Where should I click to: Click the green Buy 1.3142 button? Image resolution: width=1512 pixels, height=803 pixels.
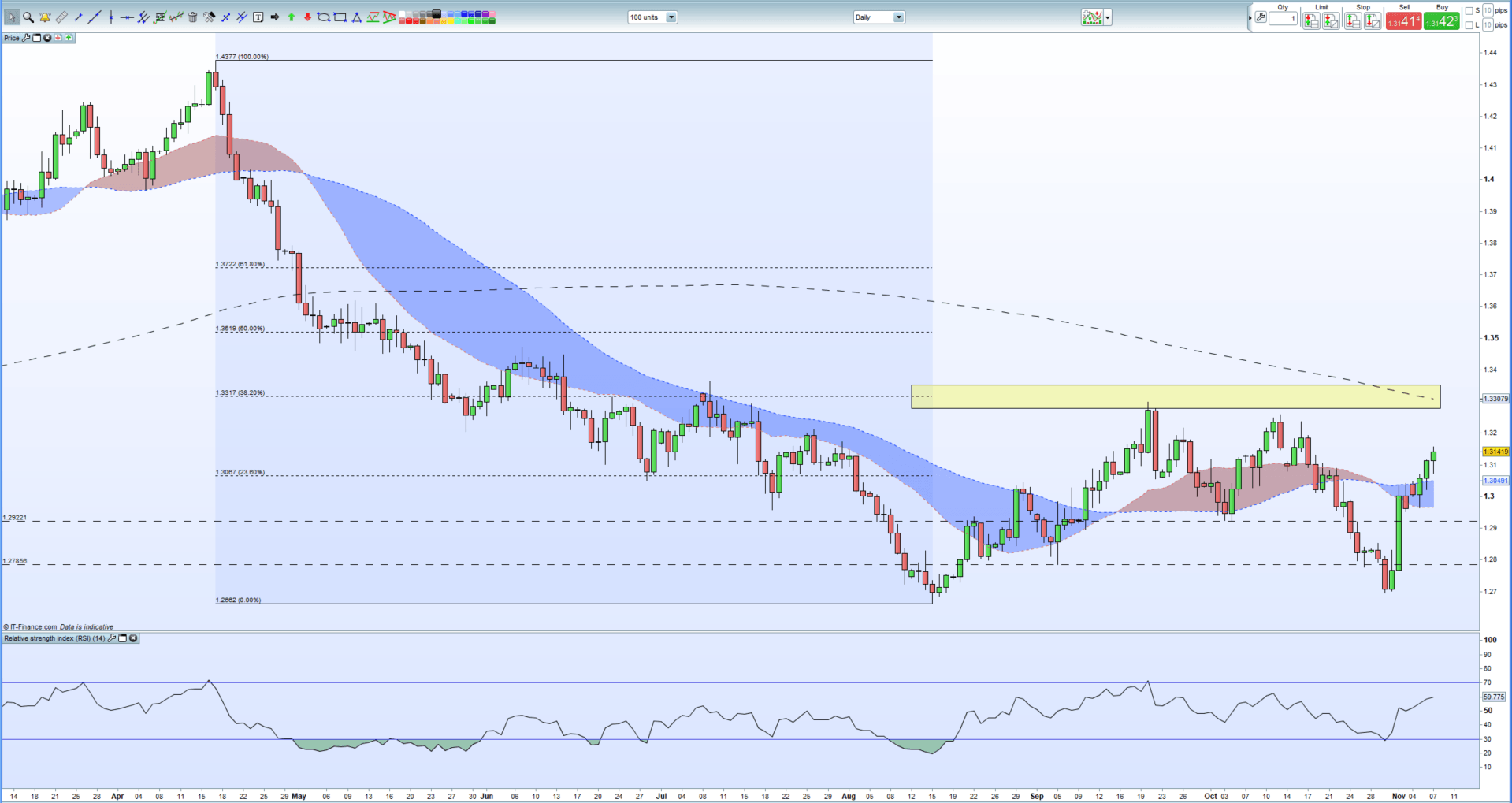(x=1442, y=20)
